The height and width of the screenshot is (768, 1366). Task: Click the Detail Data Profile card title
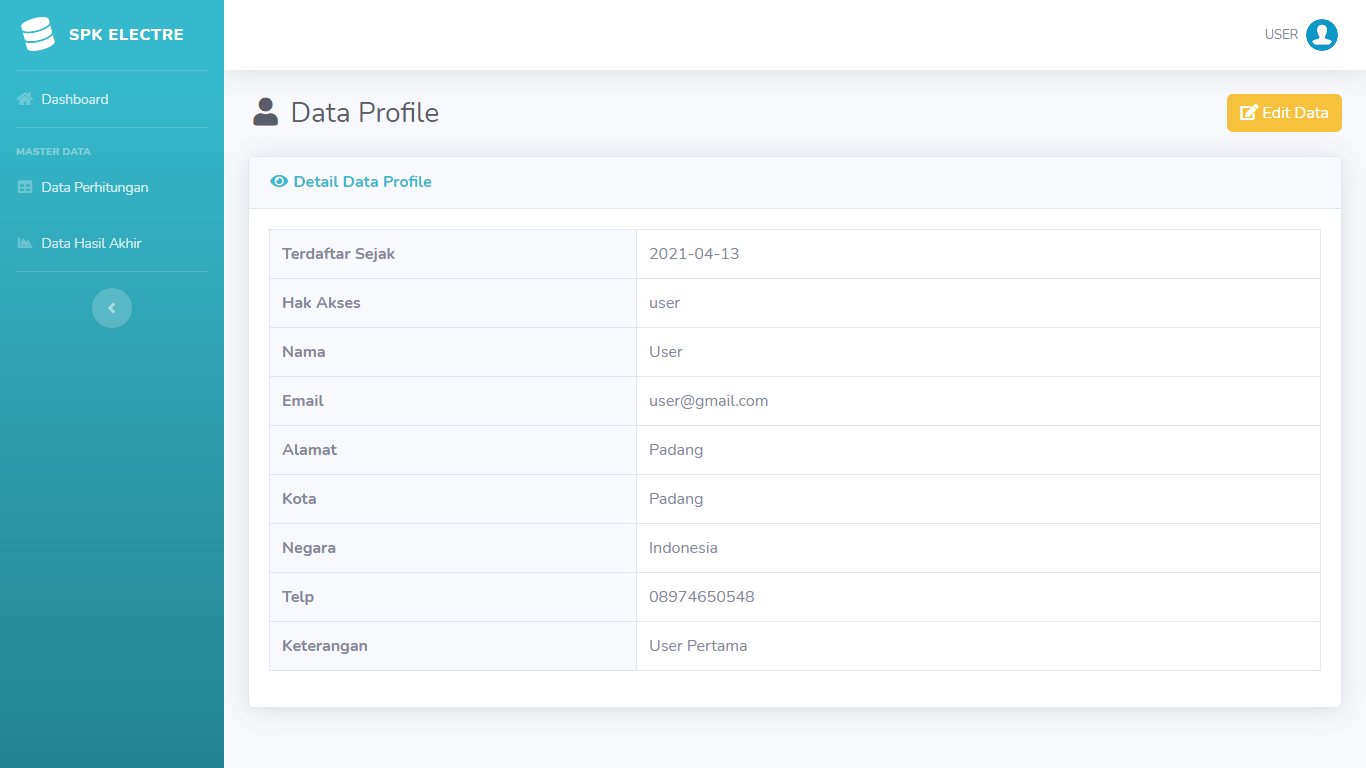362,182
